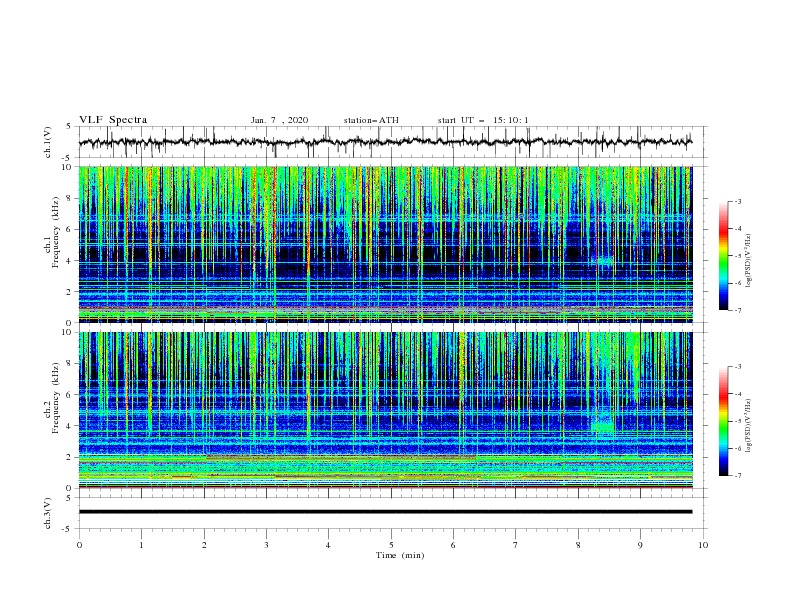Click the ch.2 colorbar "log(PSD)(V²/Hz)" label
Image resolution: width=792 pixels, height=612 pixels.
tap(749, 426)
